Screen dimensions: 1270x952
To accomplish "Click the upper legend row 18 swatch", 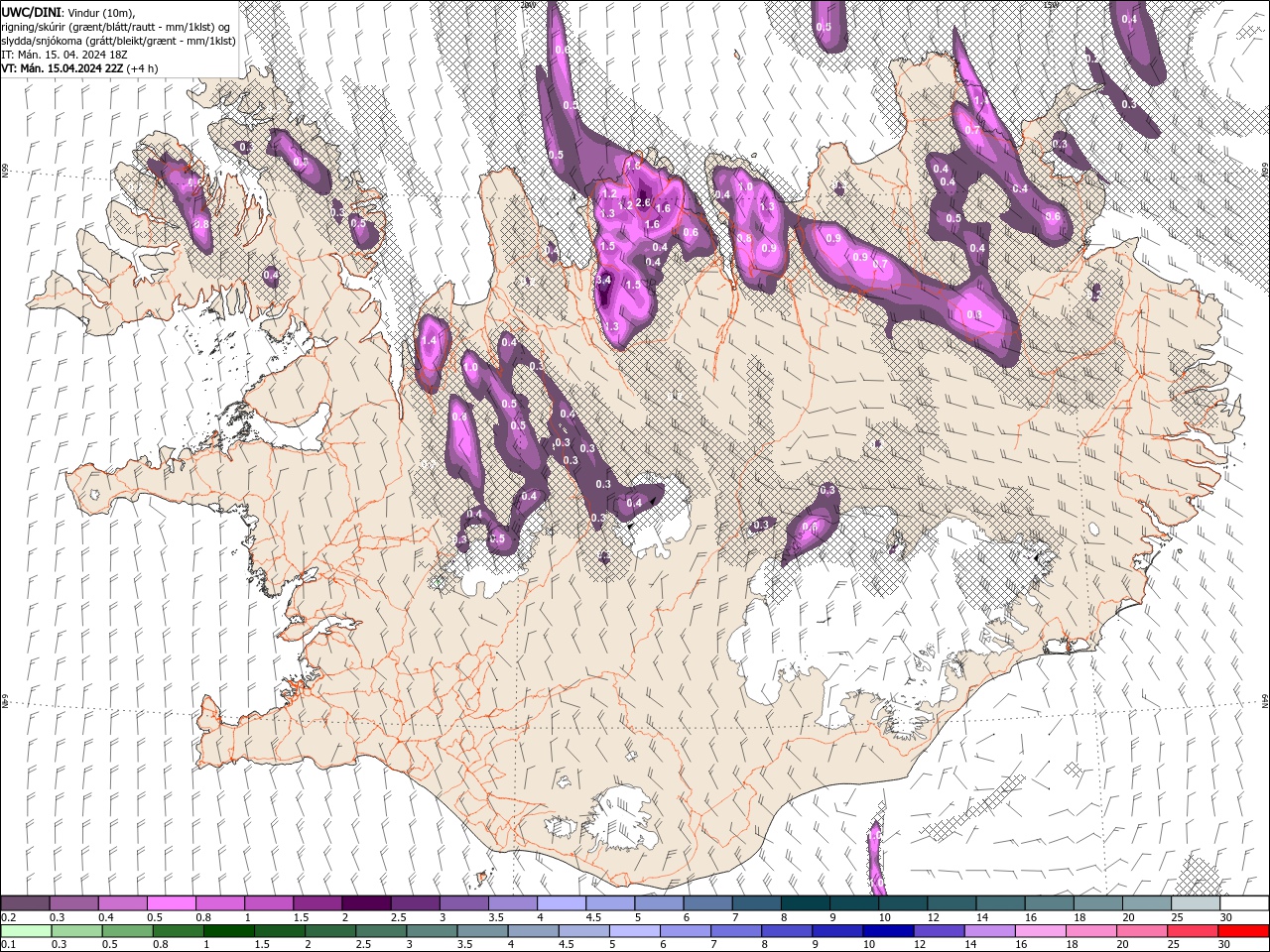I will [1098, 903].
